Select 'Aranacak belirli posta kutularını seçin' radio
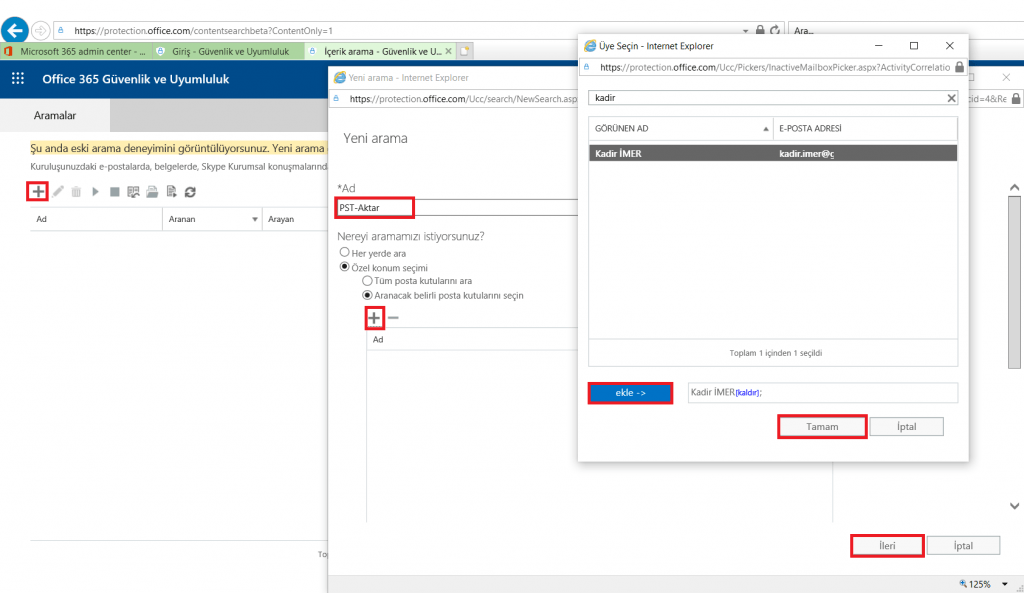This screenshot has height=593, width=1024. [366, 296]
